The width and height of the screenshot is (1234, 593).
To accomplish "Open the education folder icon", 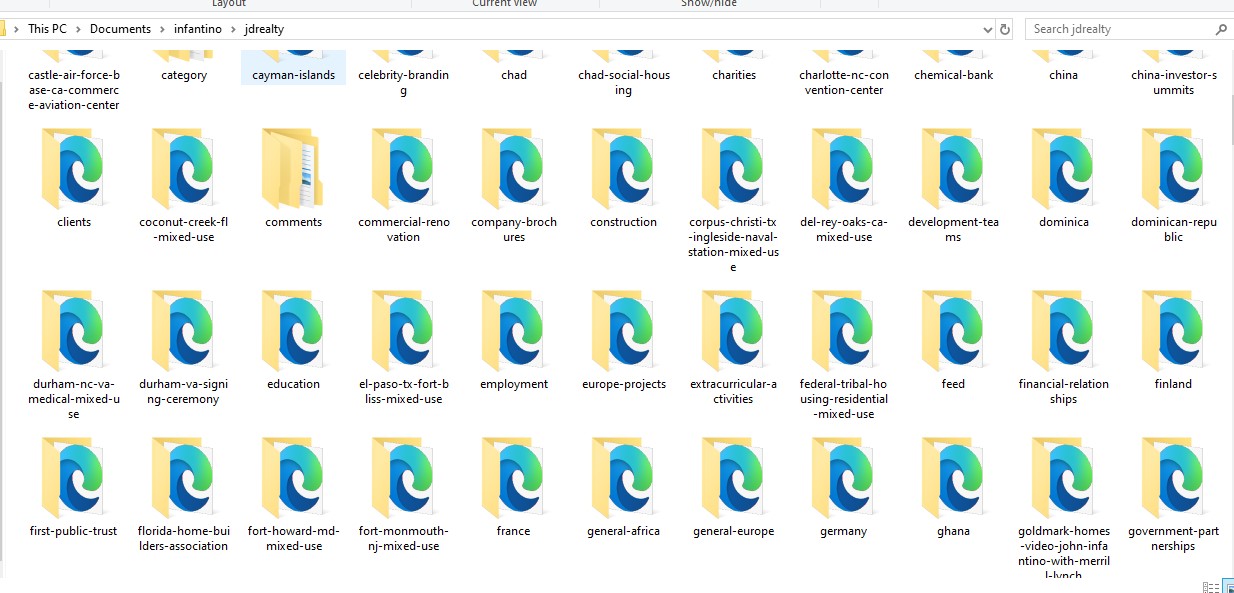I will pos(293,330).
